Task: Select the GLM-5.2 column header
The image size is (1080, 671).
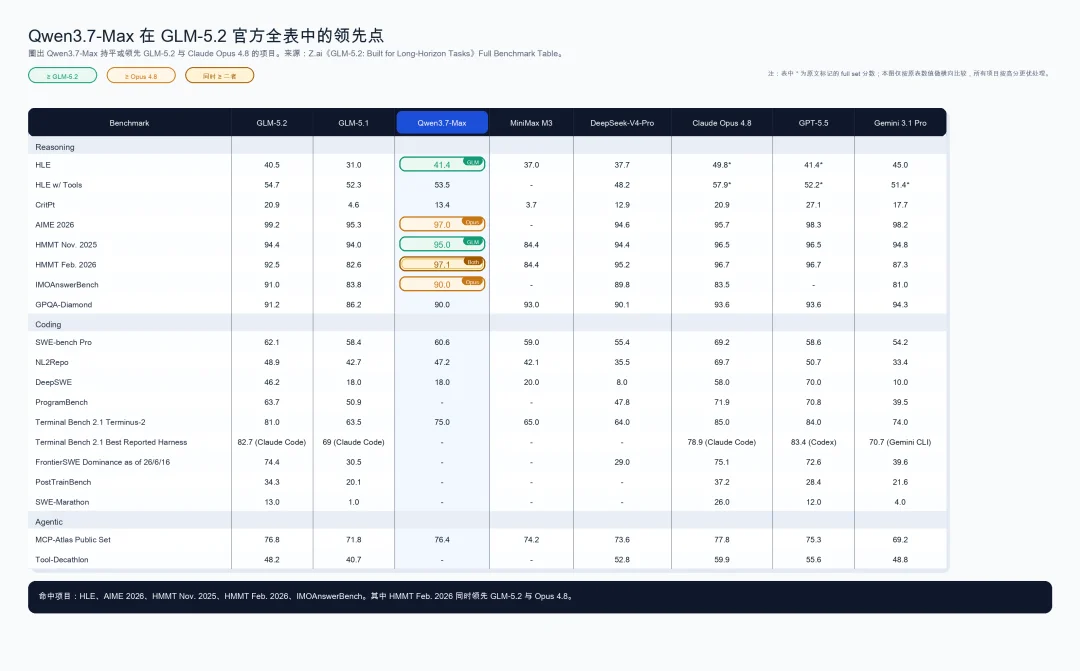Action: pyautogui.click(x=272, y=123)
